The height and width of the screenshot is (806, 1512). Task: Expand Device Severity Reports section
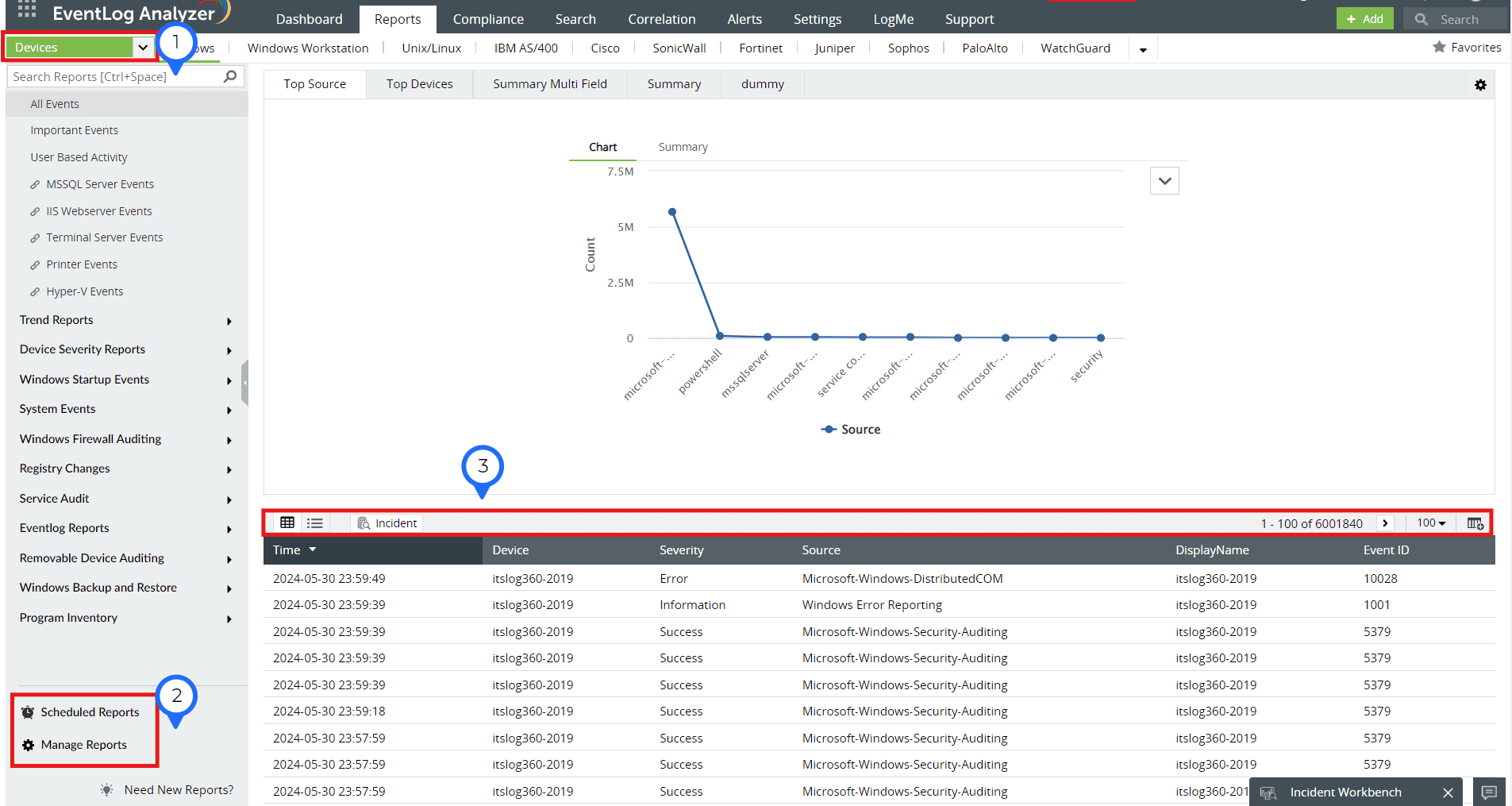229,351
